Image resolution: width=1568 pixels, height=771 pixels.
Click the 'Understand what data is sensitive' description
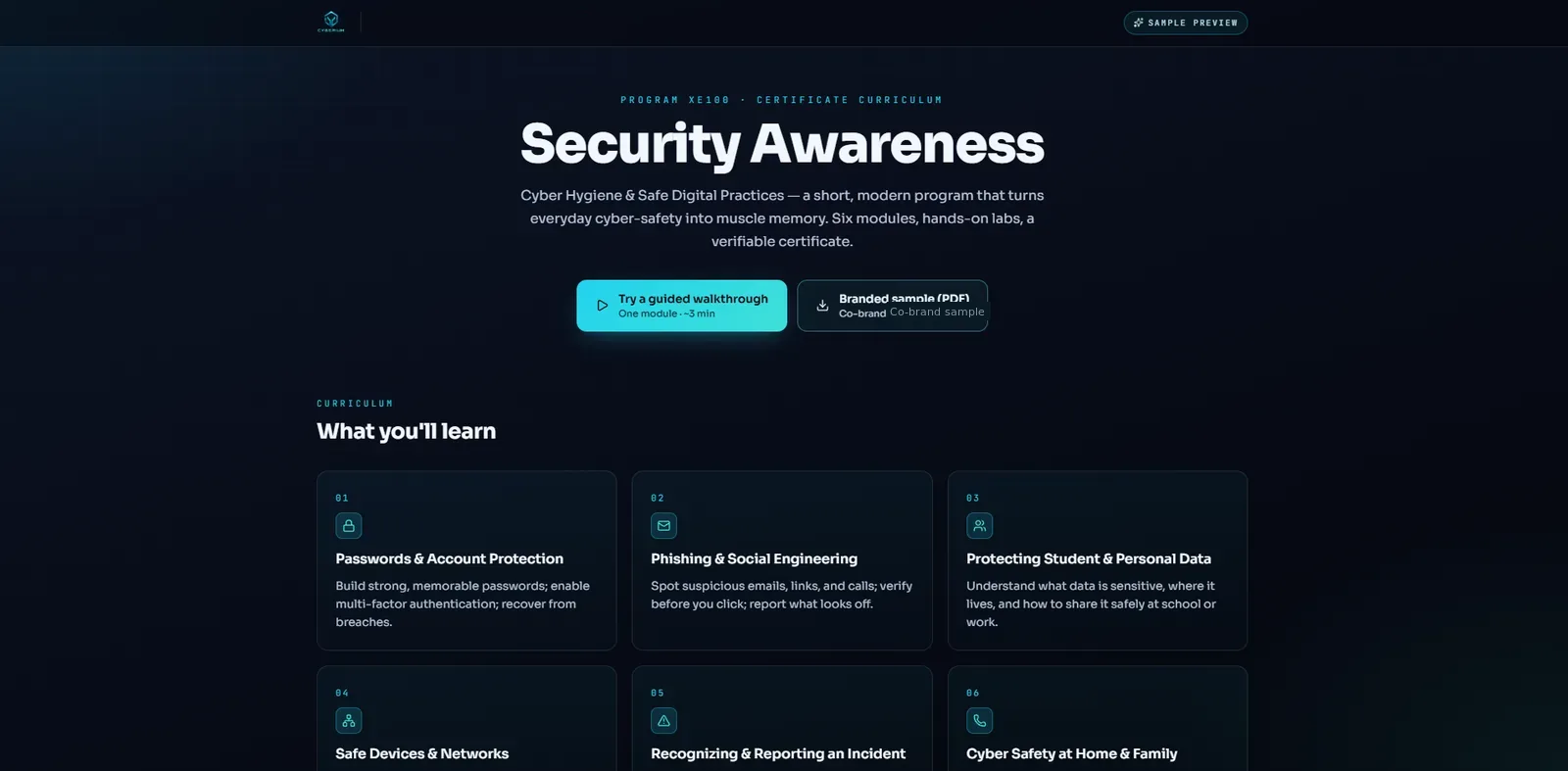1091,603
